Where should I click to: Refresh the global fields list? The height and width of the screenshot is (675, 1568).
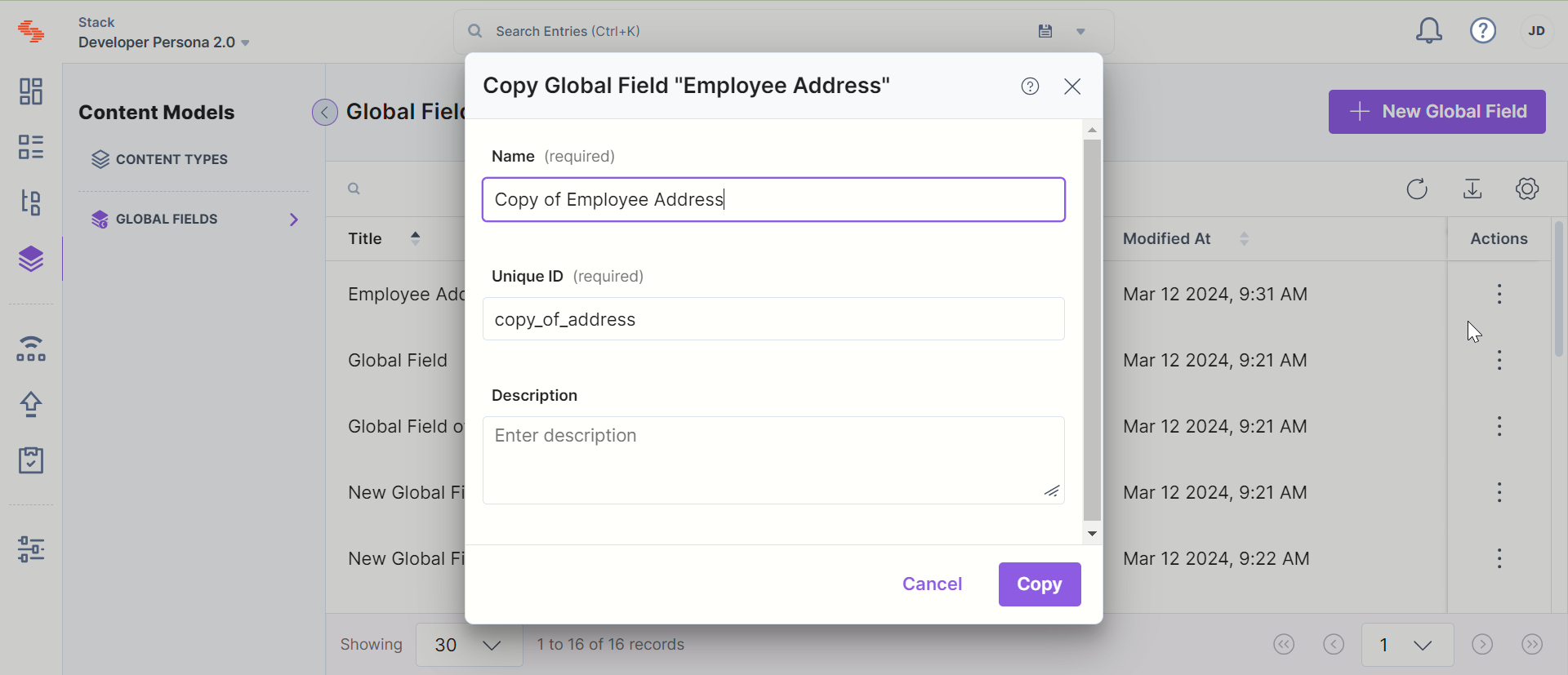1417,189
